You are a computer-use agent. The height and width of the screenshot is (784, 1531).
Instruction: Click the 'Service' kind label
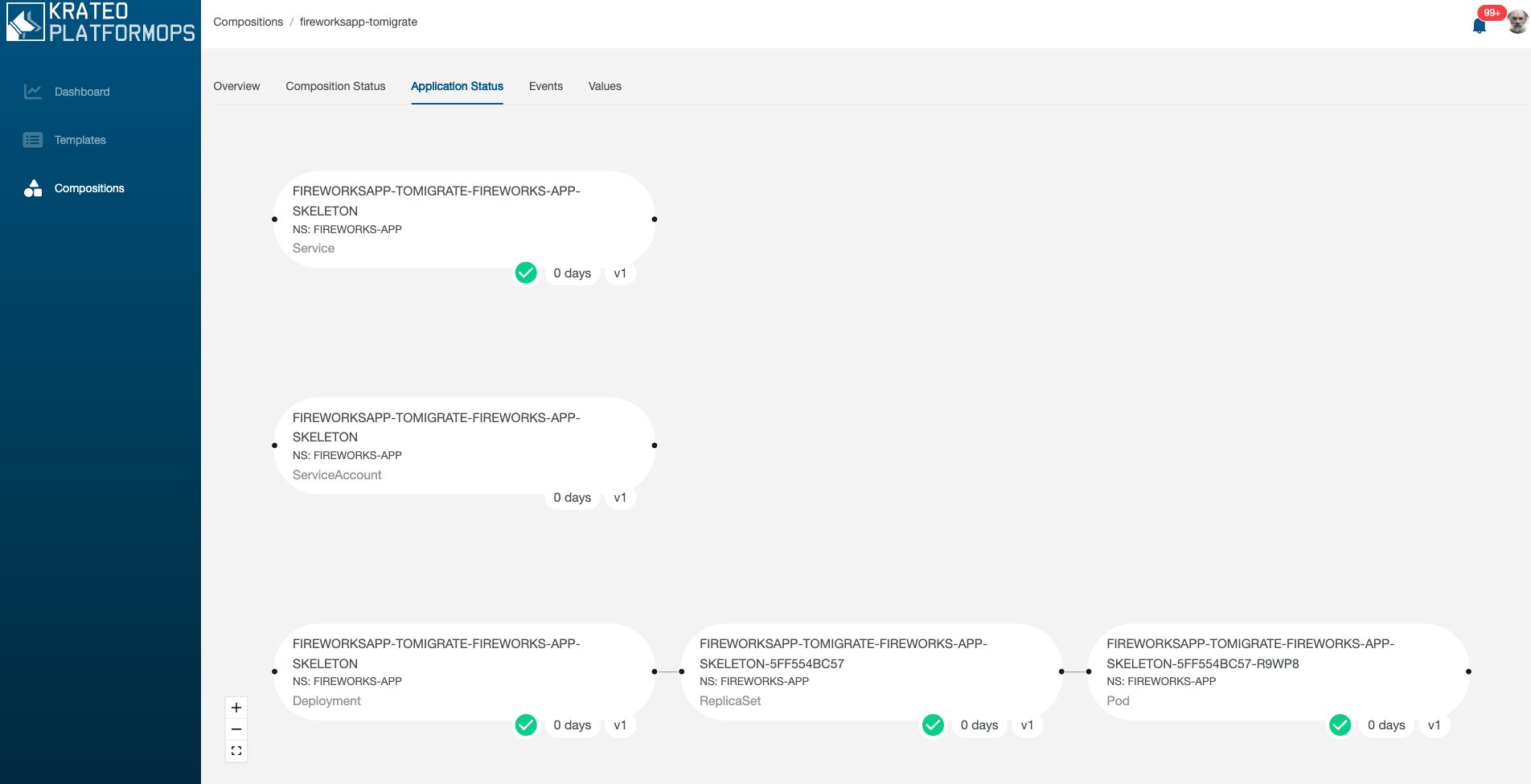coord(314,248)
